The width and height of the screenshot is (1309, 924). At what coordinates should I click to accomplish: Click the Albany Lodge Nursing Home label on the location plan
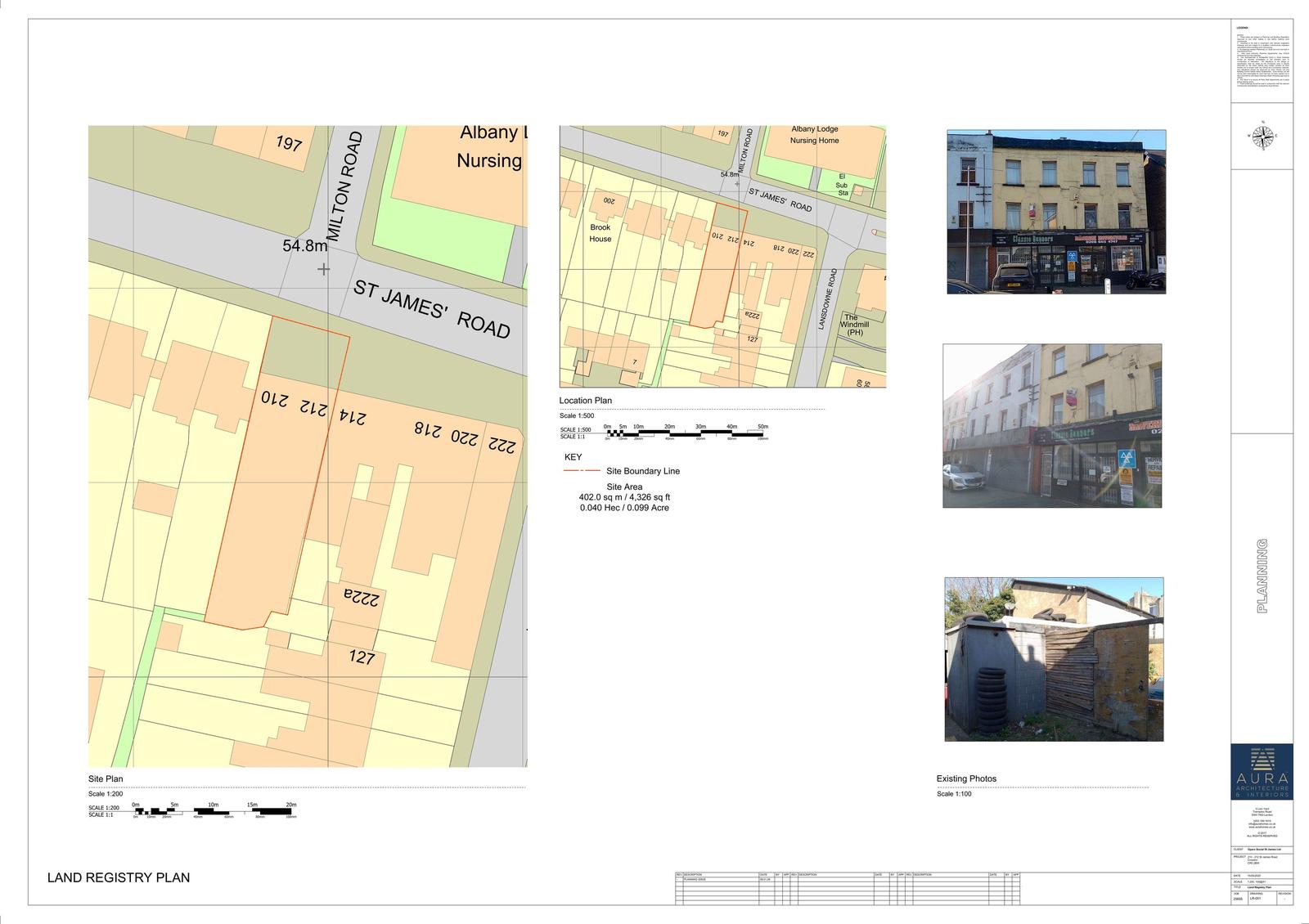pyautogui.click(x=814, y=135)
